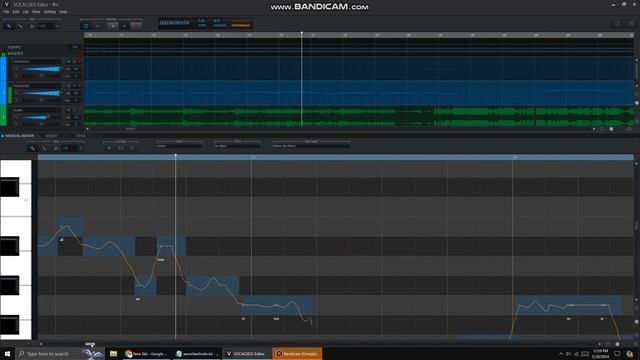Arm record on the second VOCALOID track
This screenshot has height=360, width=640.
pyautogui.click(x=79, y=86)
